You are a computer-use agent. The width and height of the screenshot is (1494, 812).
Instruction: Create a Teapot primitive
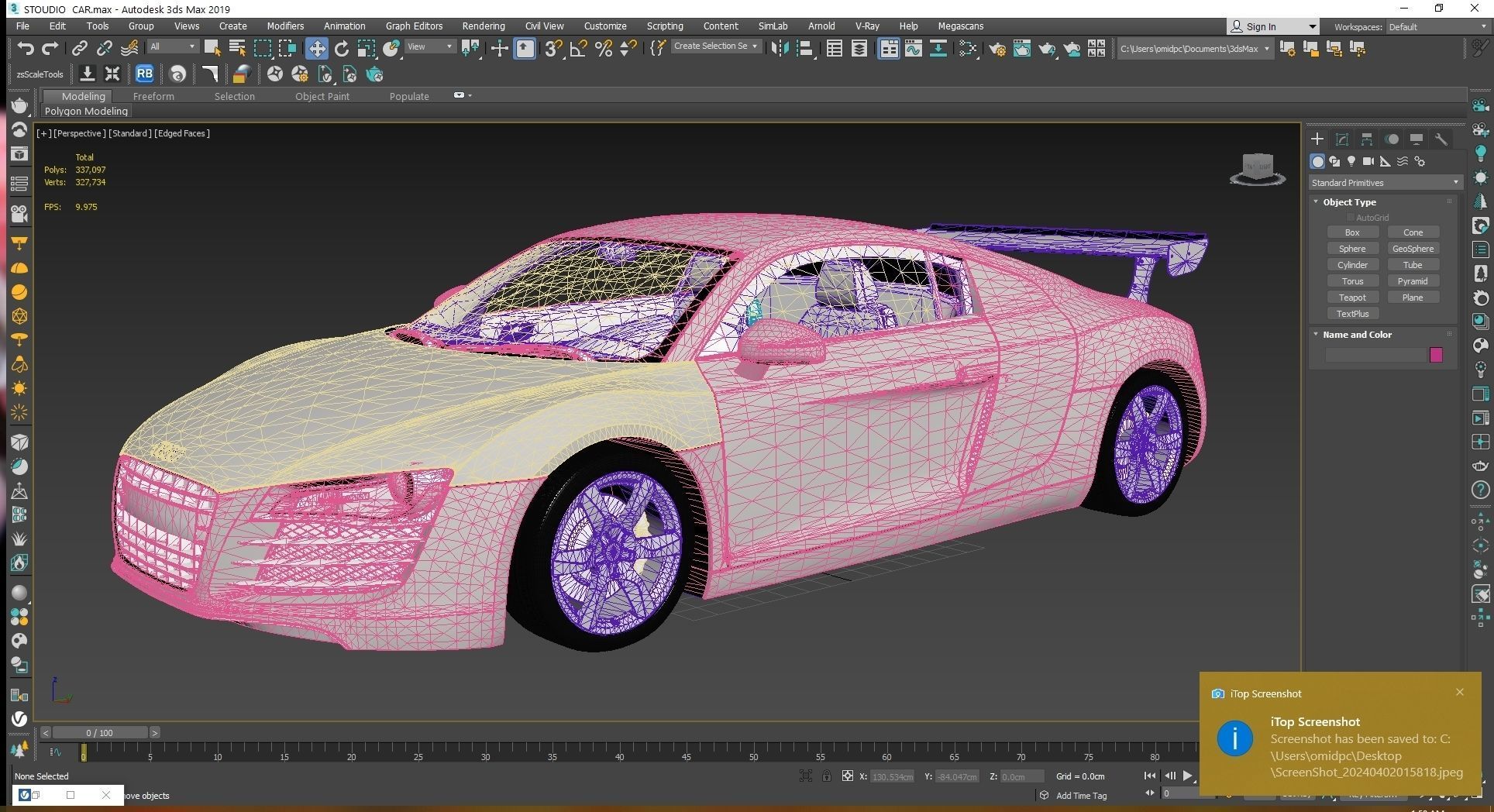(x=1352, y=298)
